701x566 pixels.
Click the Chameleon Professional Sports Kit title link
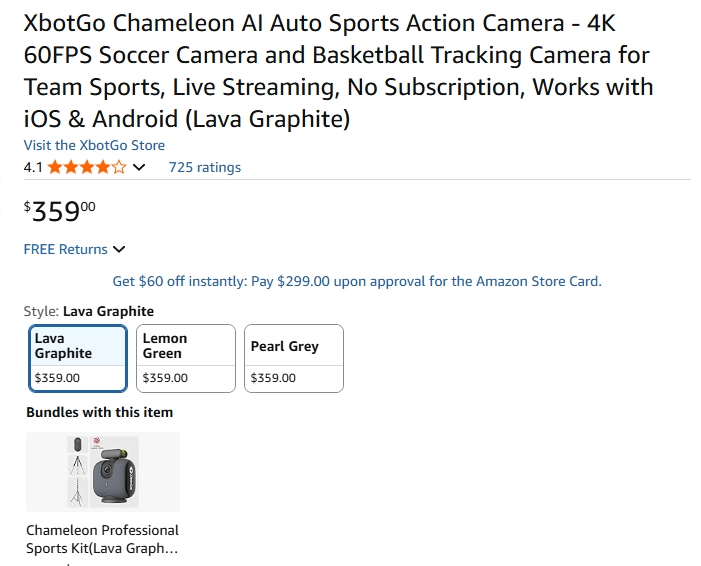[102, 539]
